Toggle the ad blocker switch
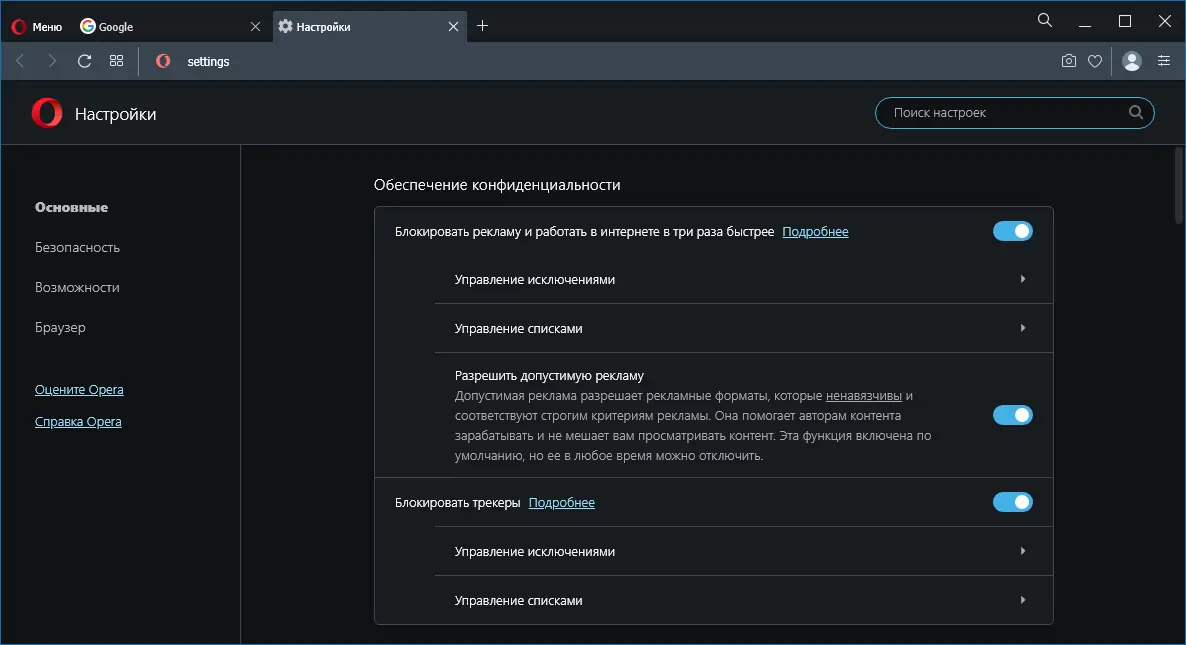Viewport: 1186px width, 645px height. pyautogui.click(x=1012, y=232)
